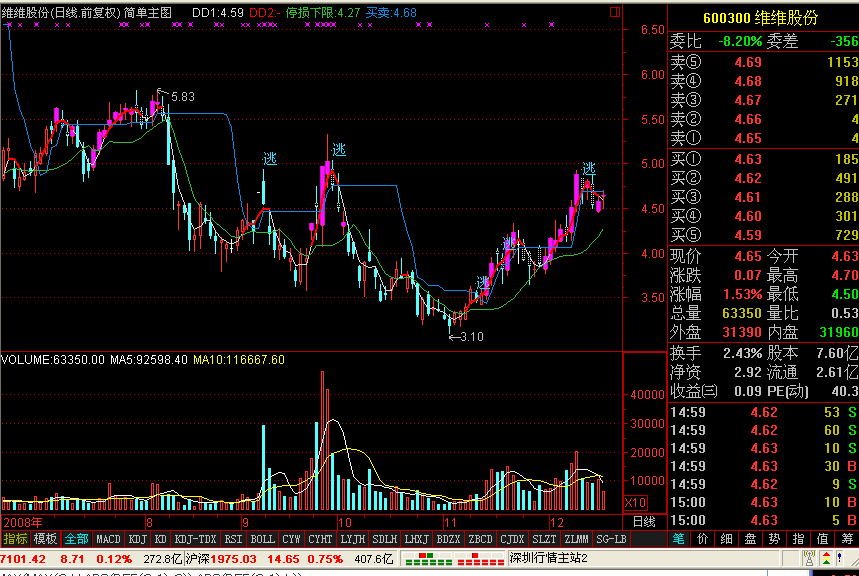Open the 值 value tab

click(x=822, y=539)
